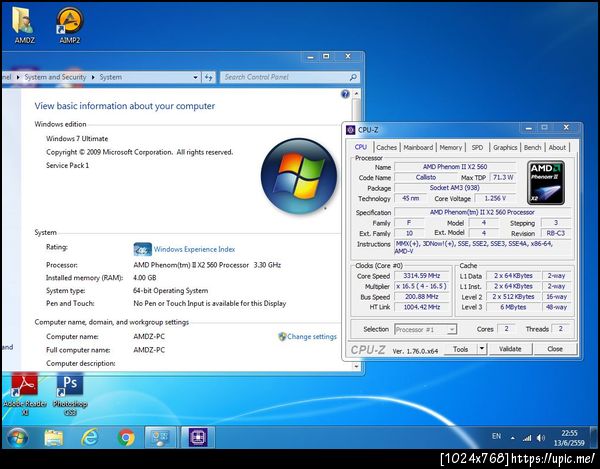The height and width of the screenshot is (469, 600).
Task: Click the Change settings link
Action: tap(312, 337)
